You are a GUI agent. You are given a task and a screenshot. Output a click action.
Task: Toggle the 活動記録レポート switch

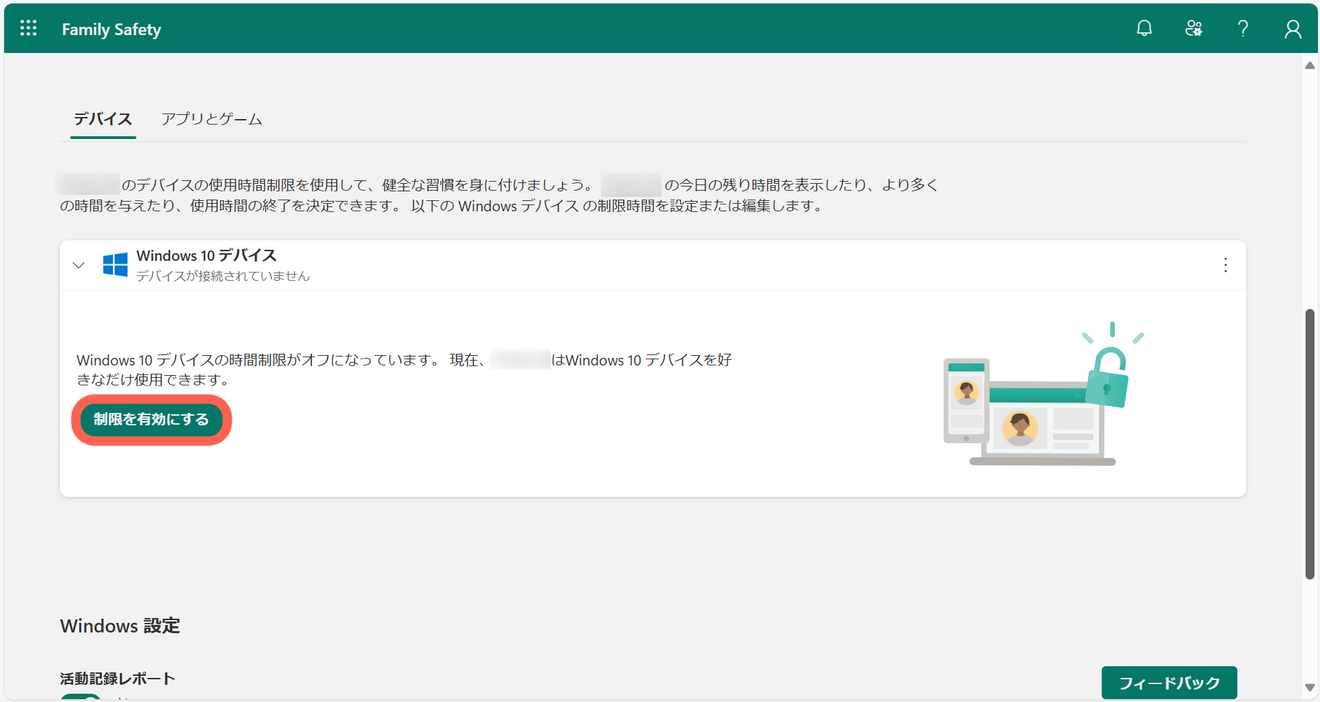tap(82, 697)
